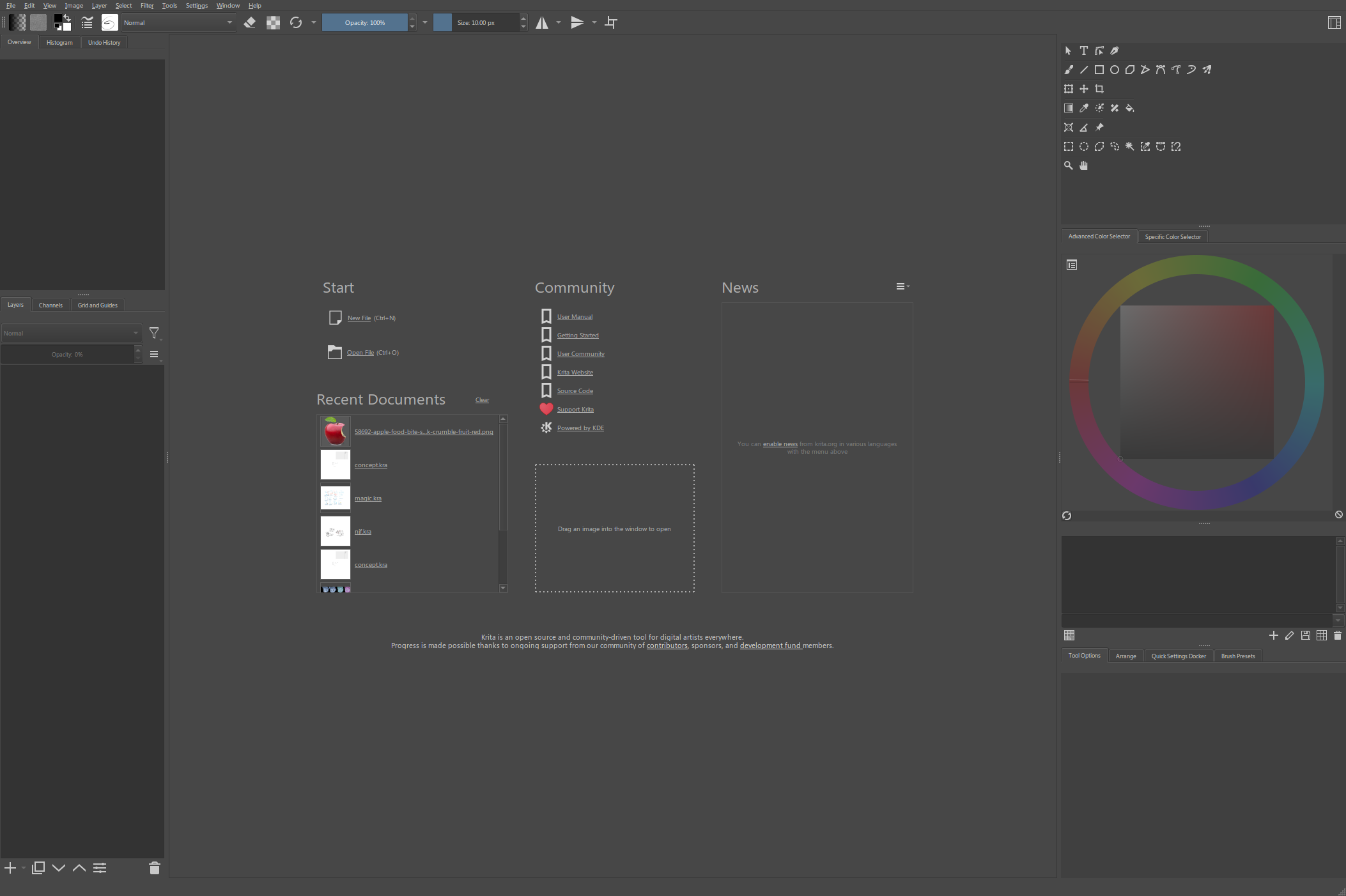Image resolution: width=1346 pixels, height=896 pixels.
Task: Click the delete layer trash icon
Action: 154,868
